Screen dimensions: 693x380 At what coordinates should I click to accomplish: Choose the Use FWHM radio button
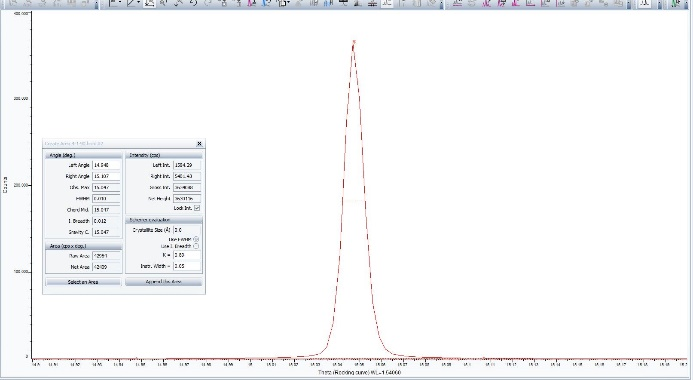pos(196,239)
